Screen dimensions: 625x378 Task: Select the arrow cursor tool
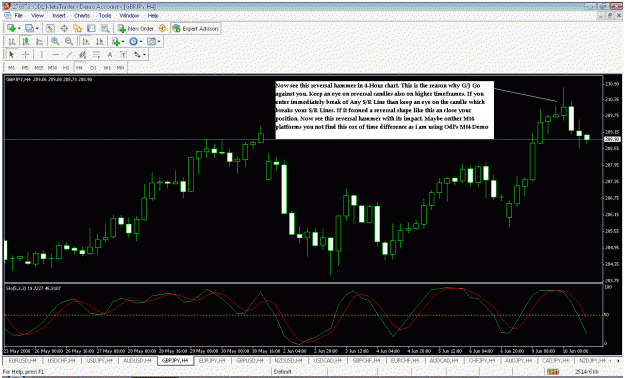[12, 54]
